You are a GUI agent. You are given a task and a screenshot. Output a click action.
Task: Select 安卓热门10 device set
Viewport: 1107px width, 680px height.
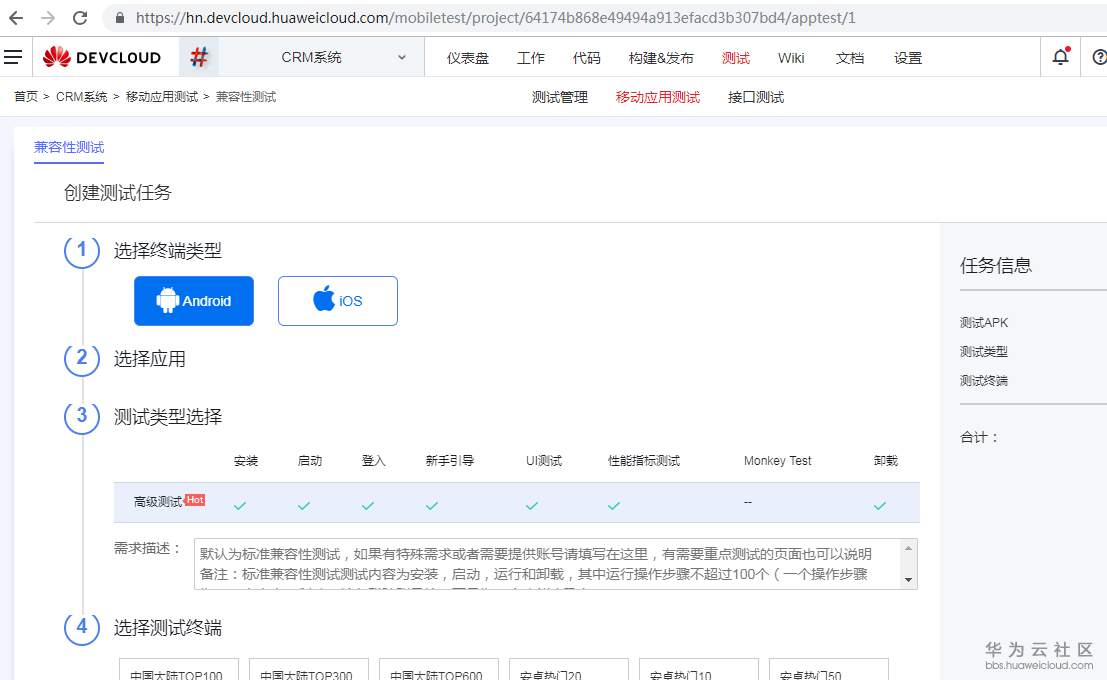[x=698, y=671]
